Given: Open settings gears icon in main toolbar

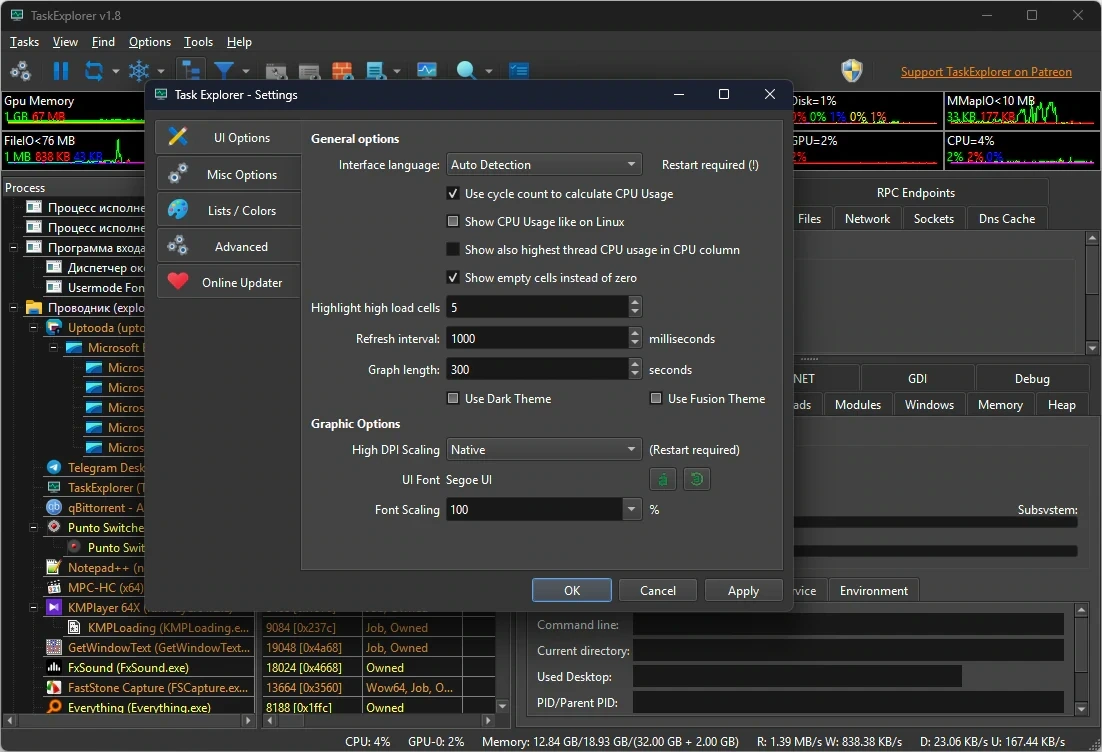Looking at the screenshot, I should [20, 71].
